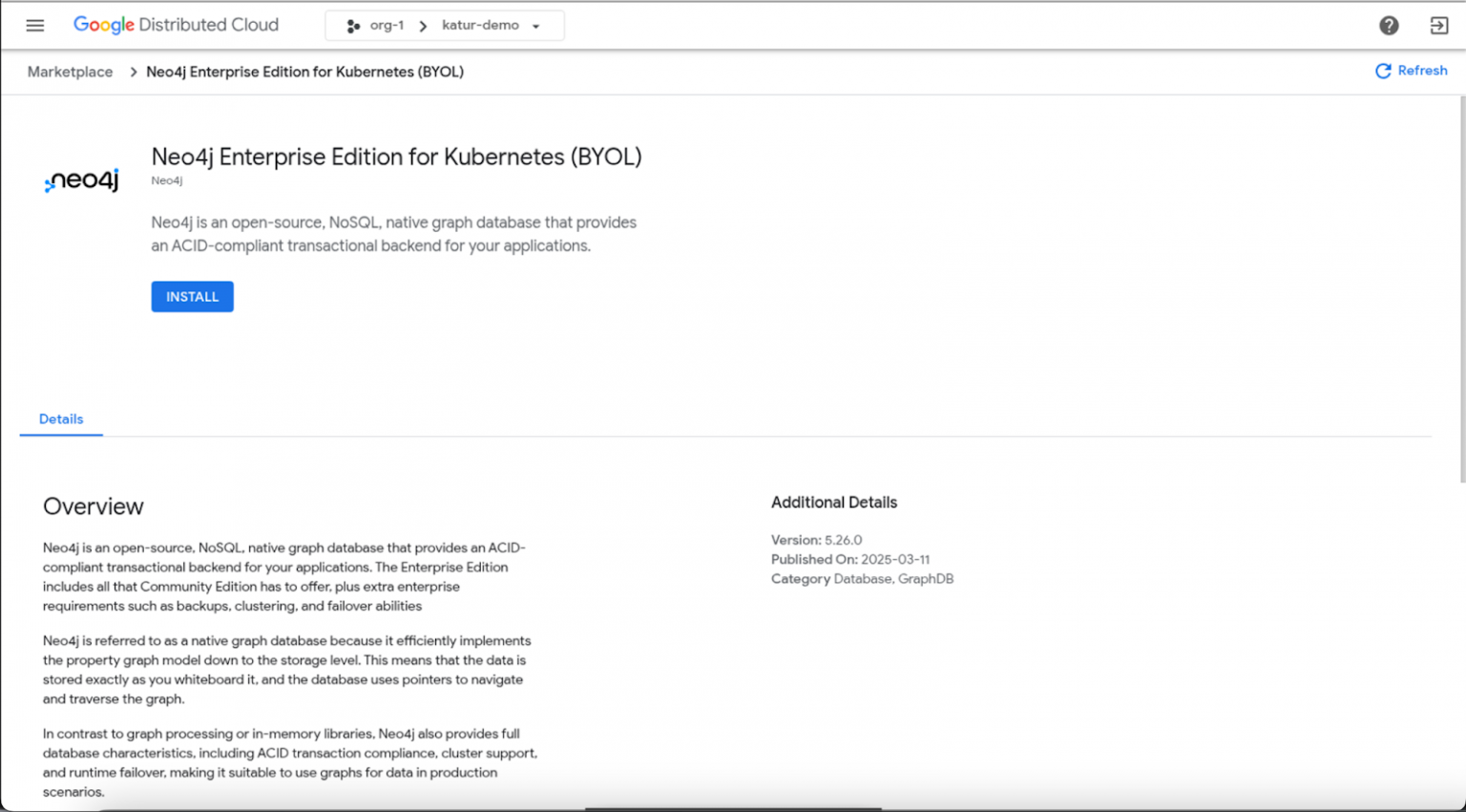Click the sign out icon
The image size is (1466, 812).
tap(1438, 26)
